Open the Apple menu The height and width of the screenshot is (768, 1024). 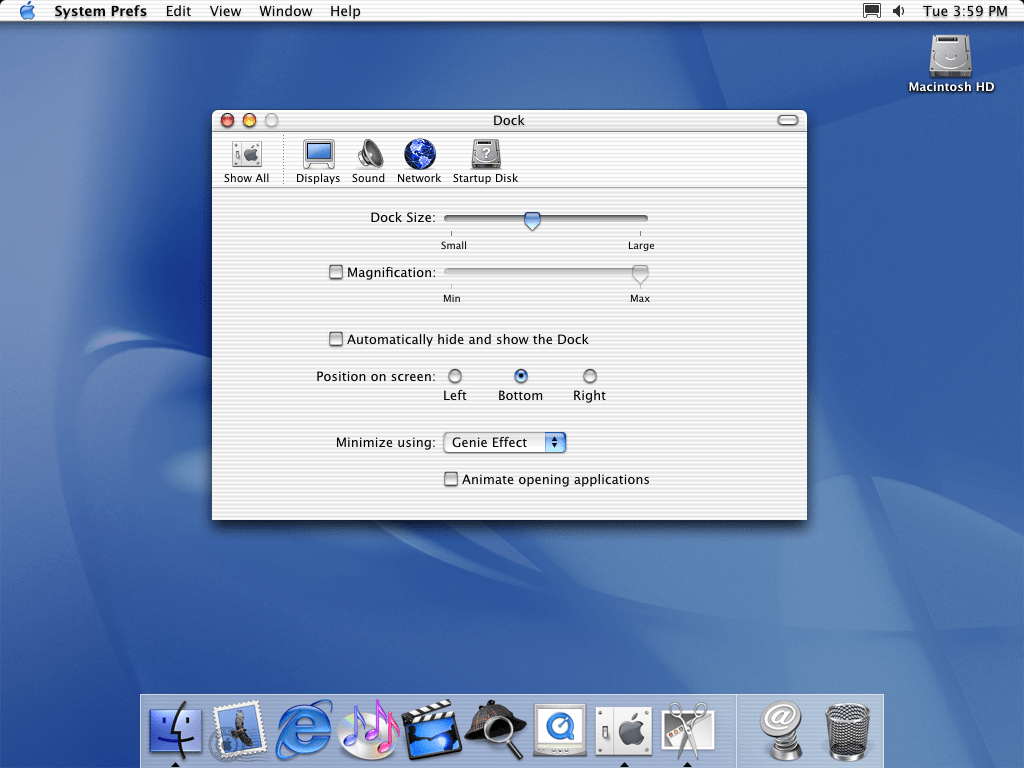pos(27,11)
